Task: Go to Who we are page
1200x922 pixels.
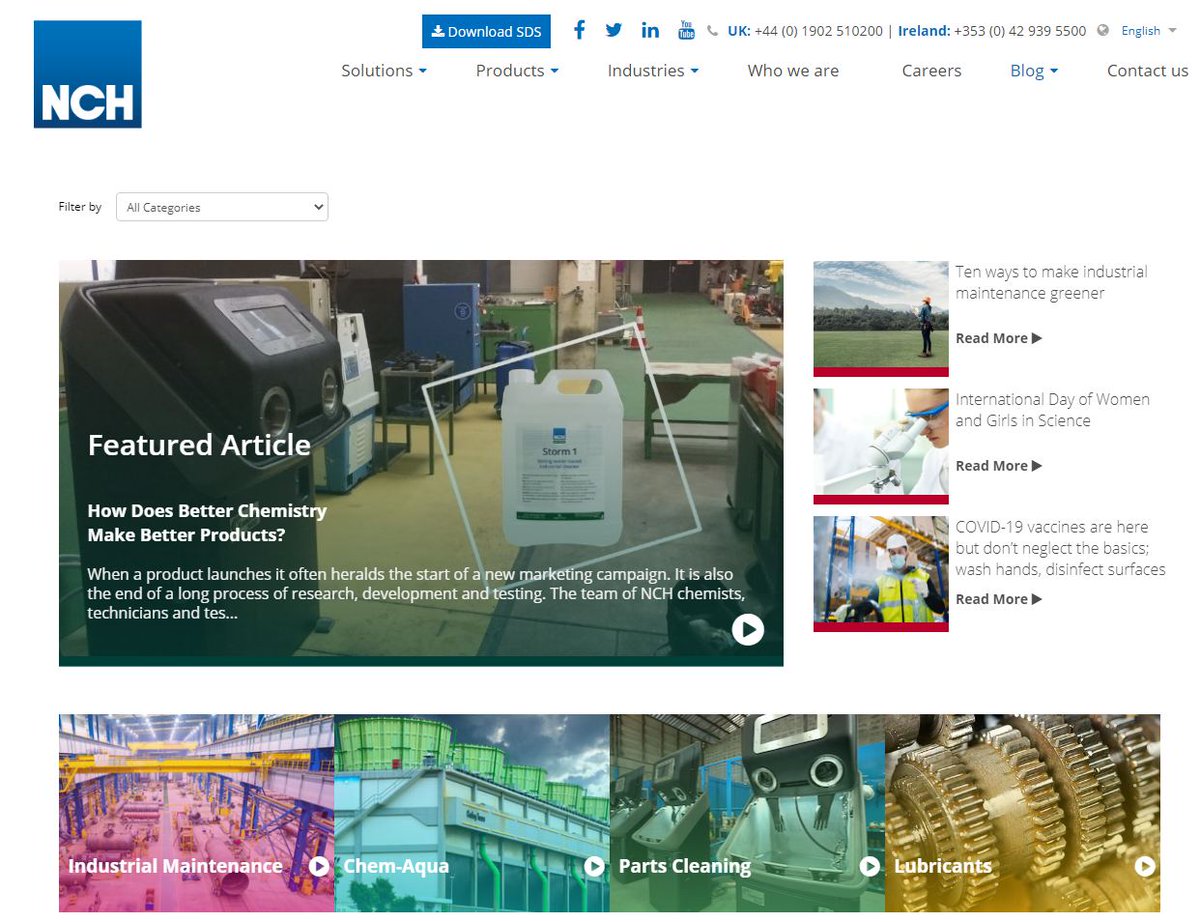Action: click(793, 70)
